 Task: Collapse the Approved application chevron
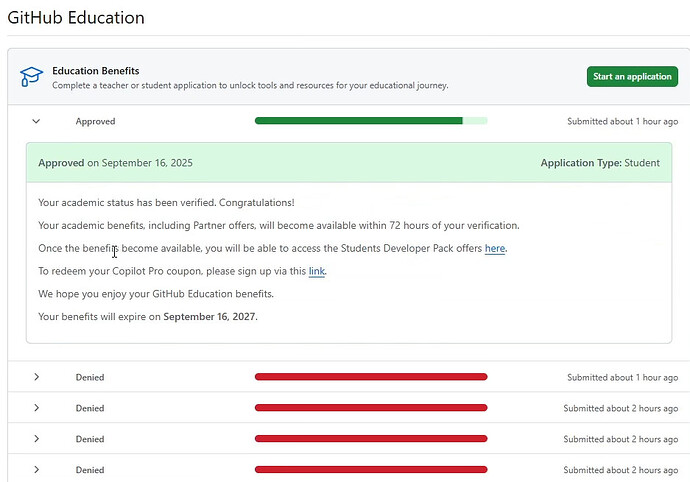(x=36, y=121)
